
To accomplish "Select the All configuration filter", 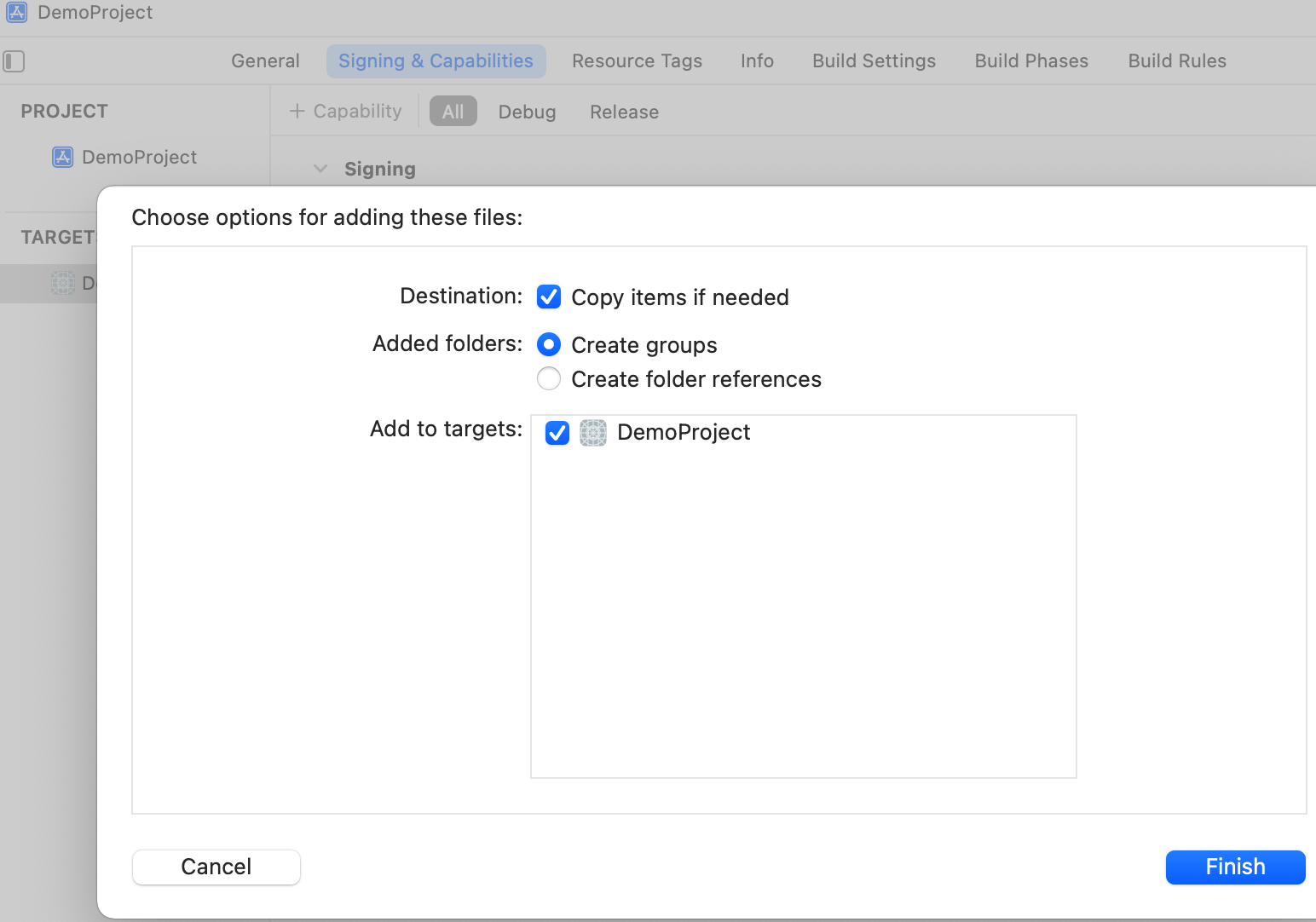I will coord(453,112).
